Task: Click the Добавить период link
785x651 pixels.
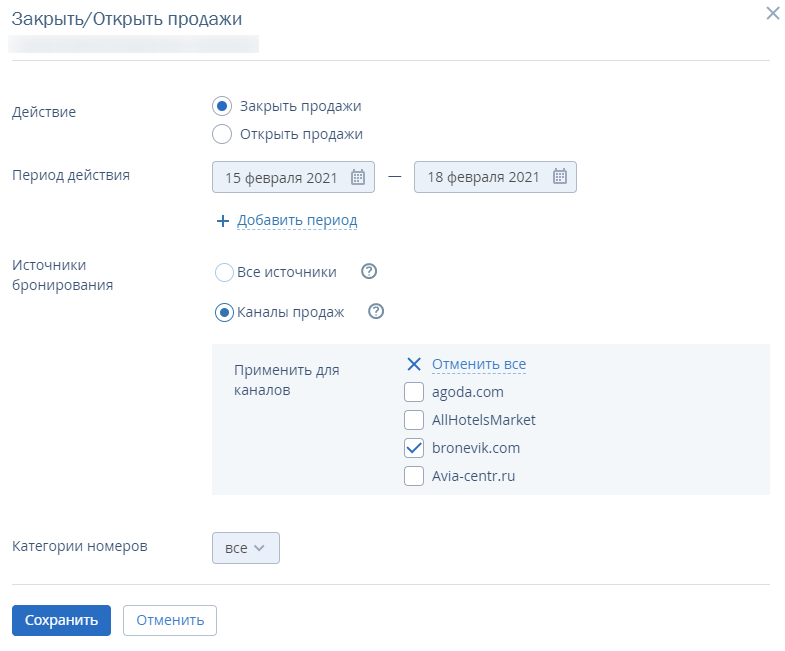Action: (x=297, y=220)
